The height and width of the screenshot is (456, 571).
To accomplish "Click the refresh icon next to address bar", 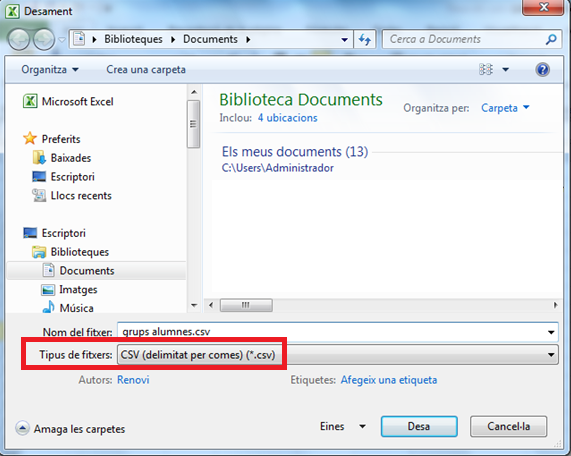I will 365,39.
